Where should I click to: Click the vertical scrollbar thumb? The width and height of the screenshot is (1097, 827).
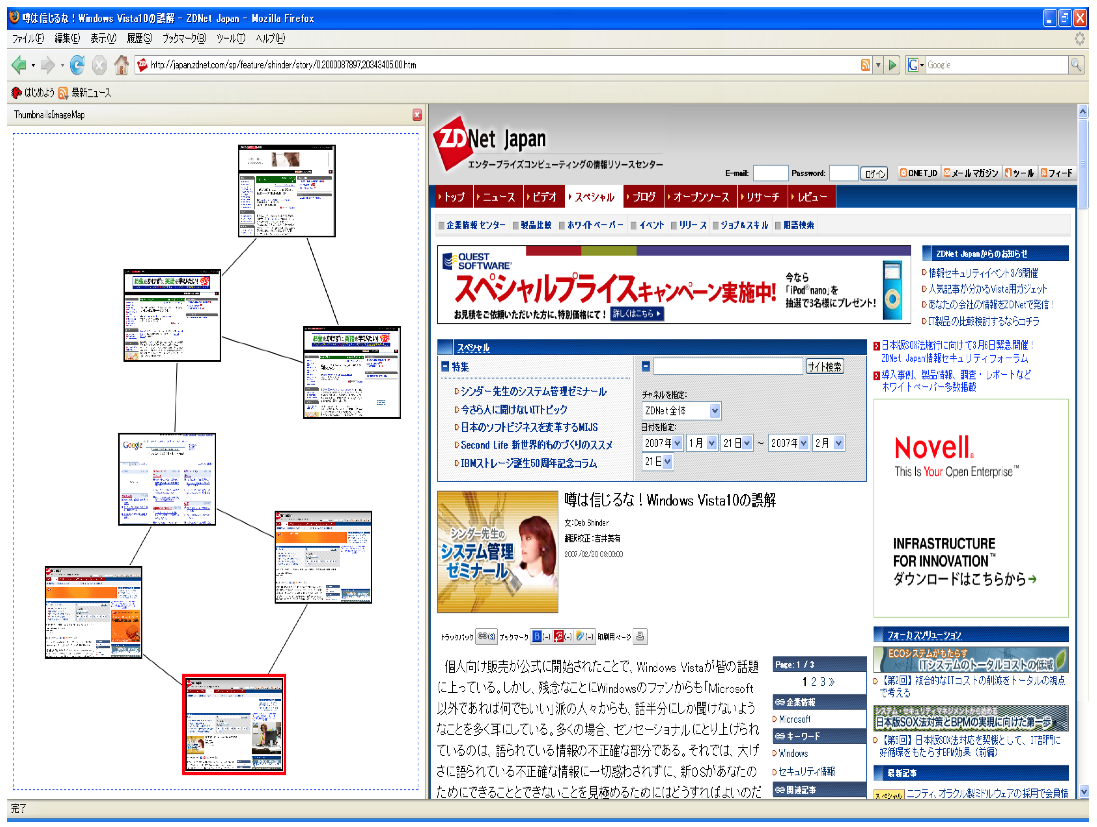(x=1083, y=163)
